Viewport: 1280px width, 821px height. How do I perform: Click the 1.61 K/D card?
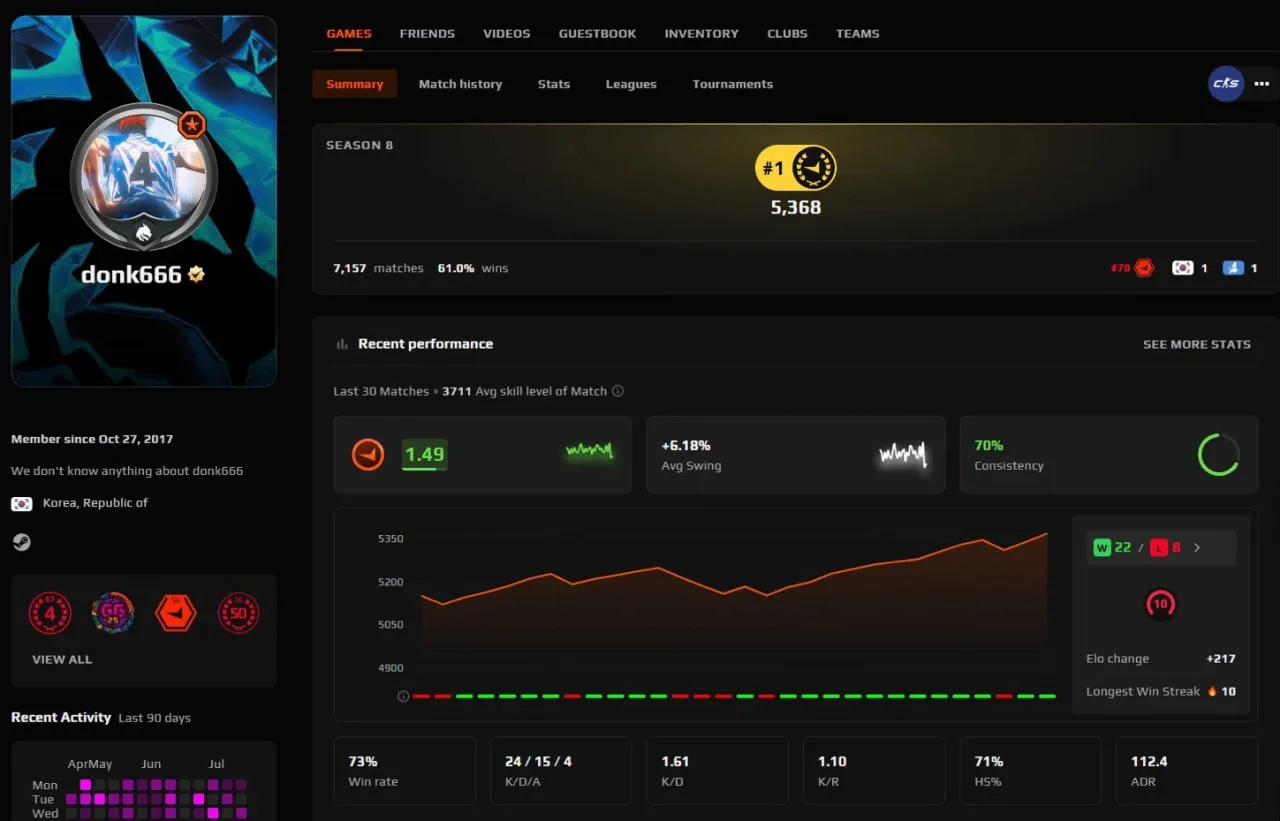[718, 771]
